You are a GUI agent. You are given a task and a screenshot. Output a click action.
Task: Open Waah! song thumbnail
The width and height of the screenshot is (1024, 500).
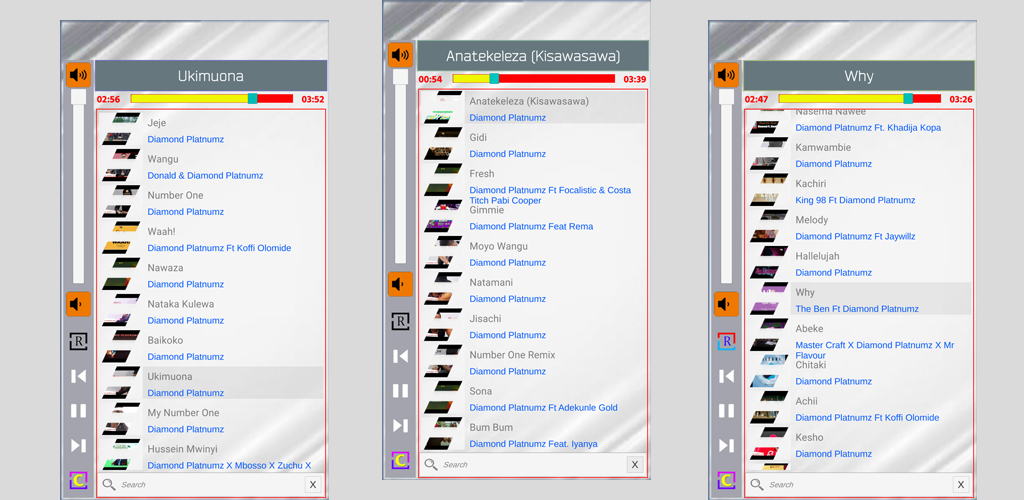(121, 239)
